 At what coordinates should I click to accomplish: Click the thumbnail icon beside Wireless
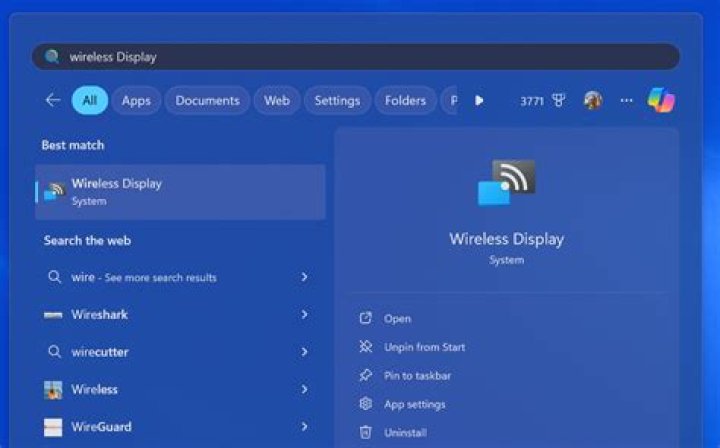click(x=53, y=390)
